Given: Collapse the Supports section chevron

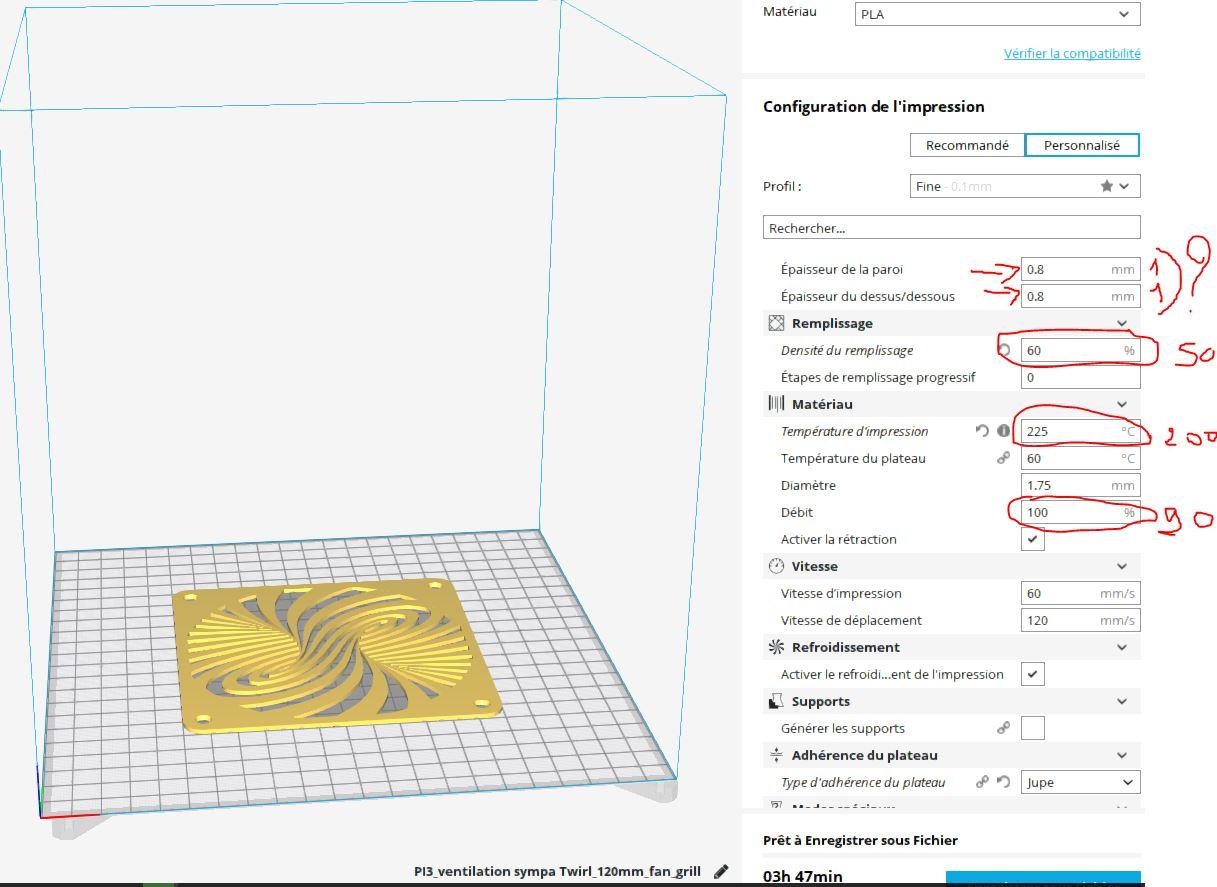Looking at the screenshot, I should pyautogui.click(x=1122, y=701).
